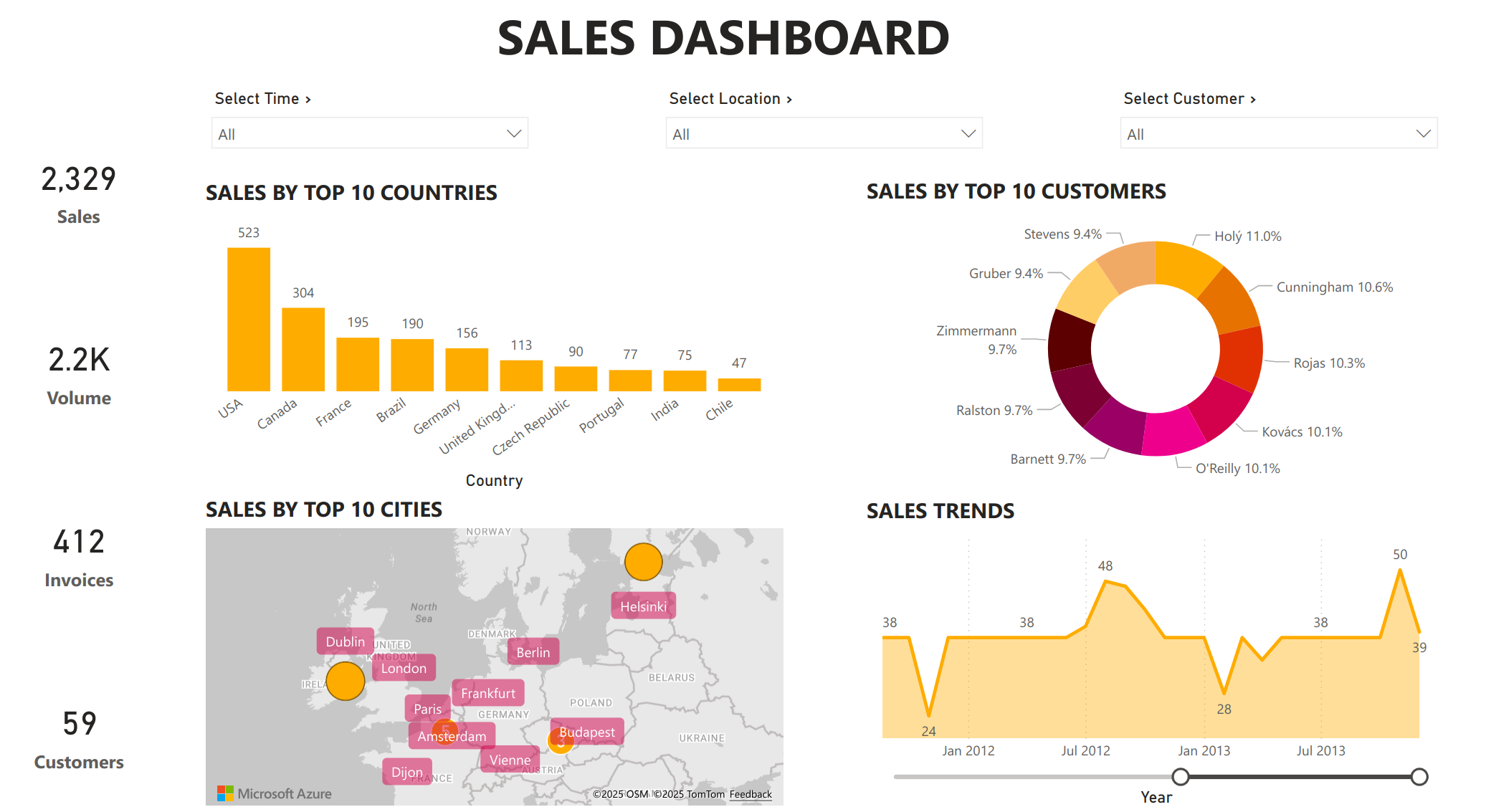Viewport: 1486px width, 812px height.
Task: Click the orange bubble above Helsinki
Action: tap(643, 562)
